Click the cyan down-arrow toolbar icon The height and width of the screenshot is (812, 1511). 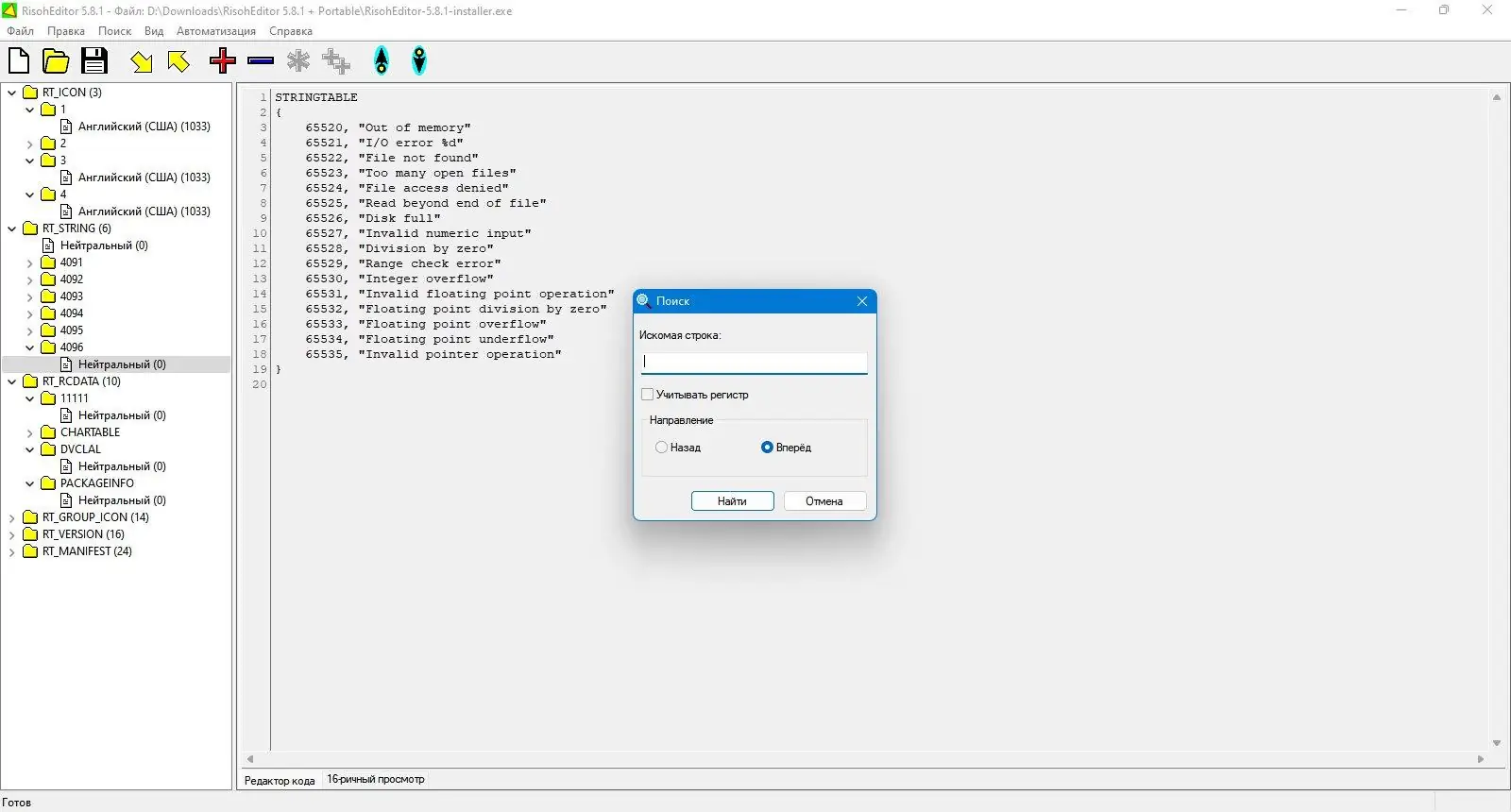[x=419, y=61]
